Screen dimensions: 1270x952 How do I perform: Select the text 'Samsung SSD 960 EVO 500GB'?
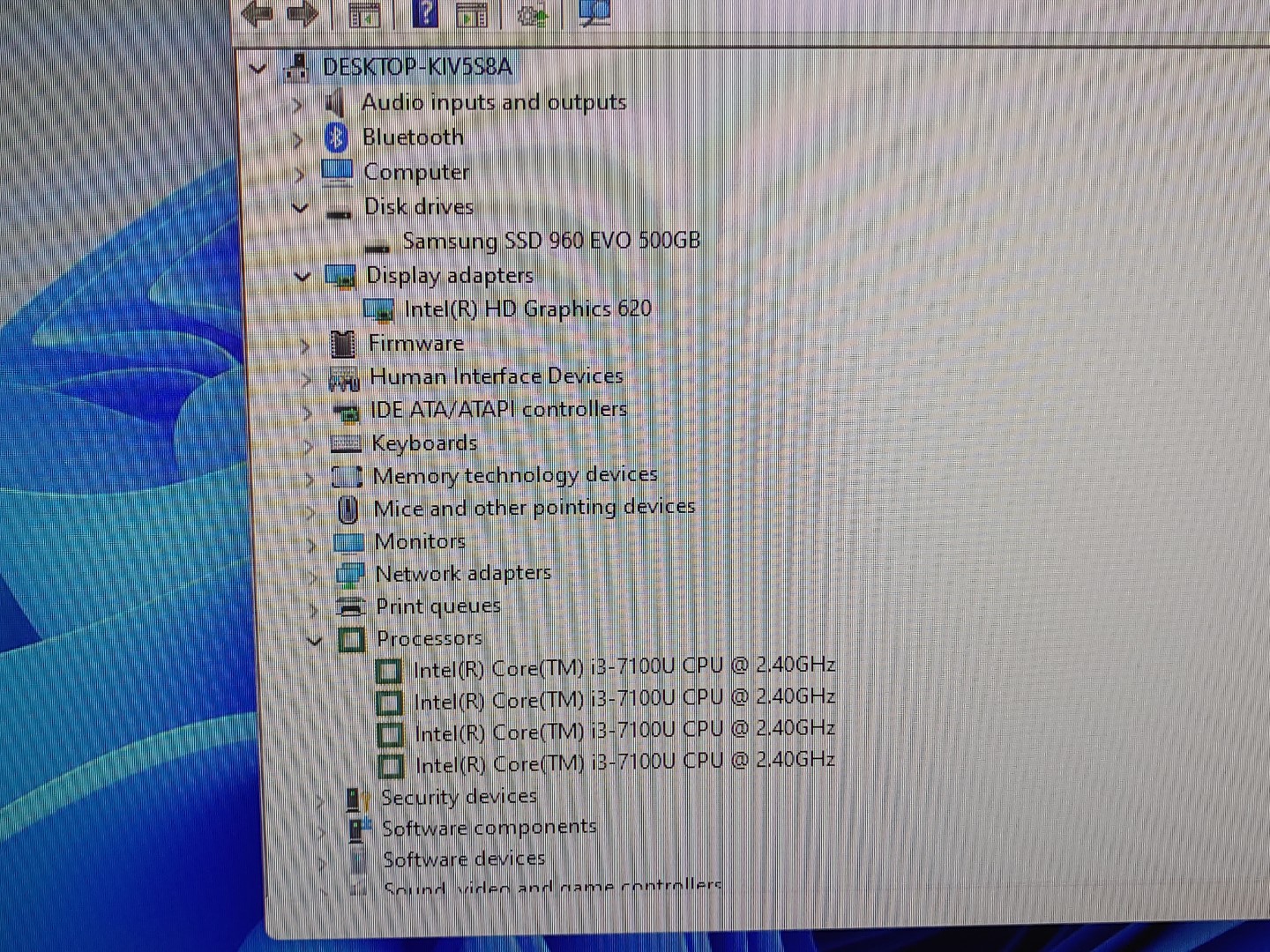tap(551, 241)
